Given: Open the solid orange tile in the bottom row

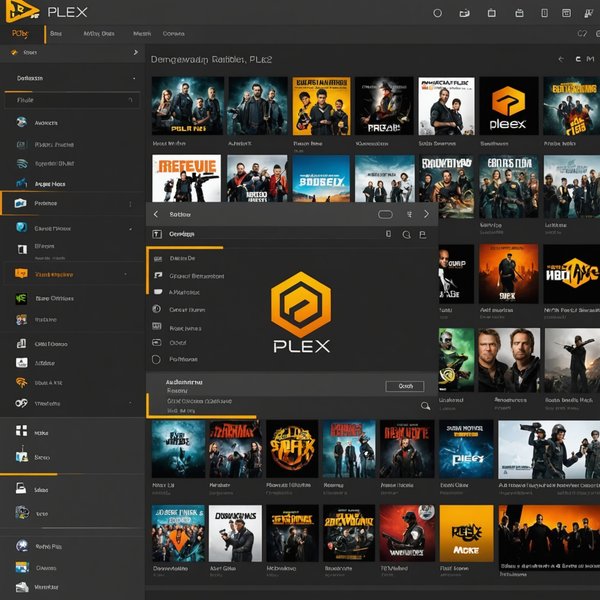Looking at the screenshot, I should click(x=466, y=533).
